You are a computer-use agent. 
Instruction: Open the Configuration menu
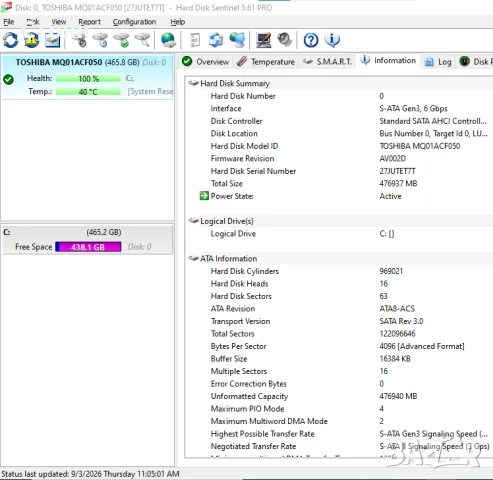(x=134, y=22)
